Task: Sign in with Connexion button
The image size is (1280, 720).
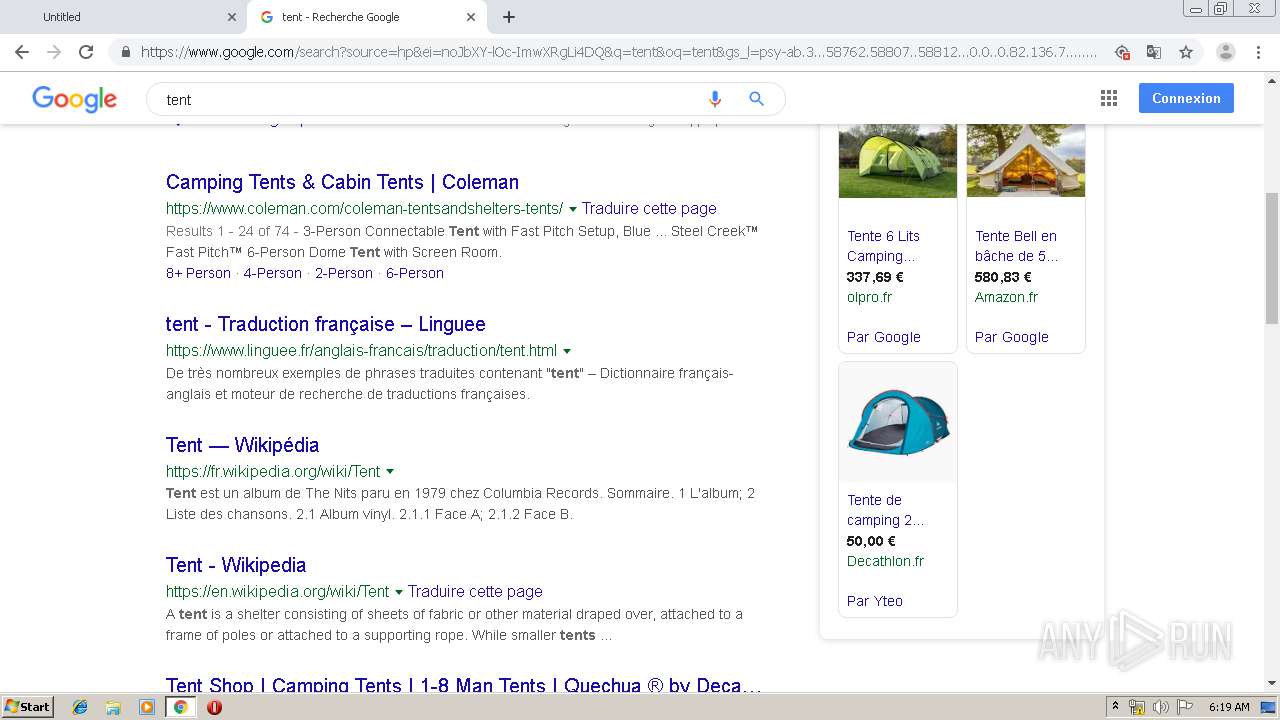Action: [x=1186, y=98]
